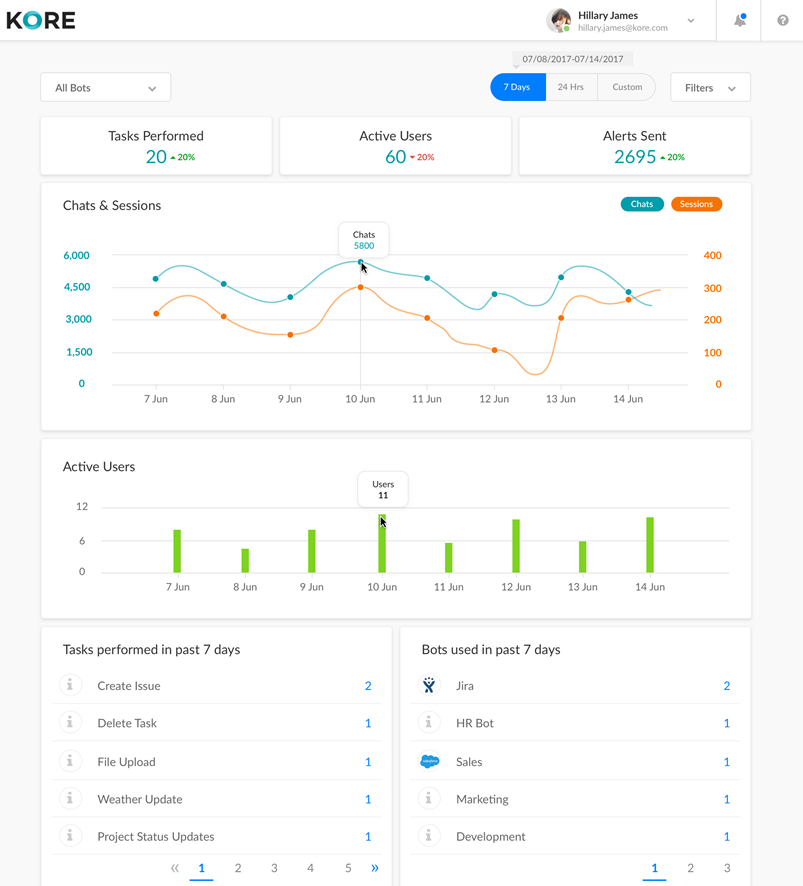Image resolution: width=803 pixels, height=886 pixels.
Task: Select the 7 Days range tab
Action: [518, 87]
